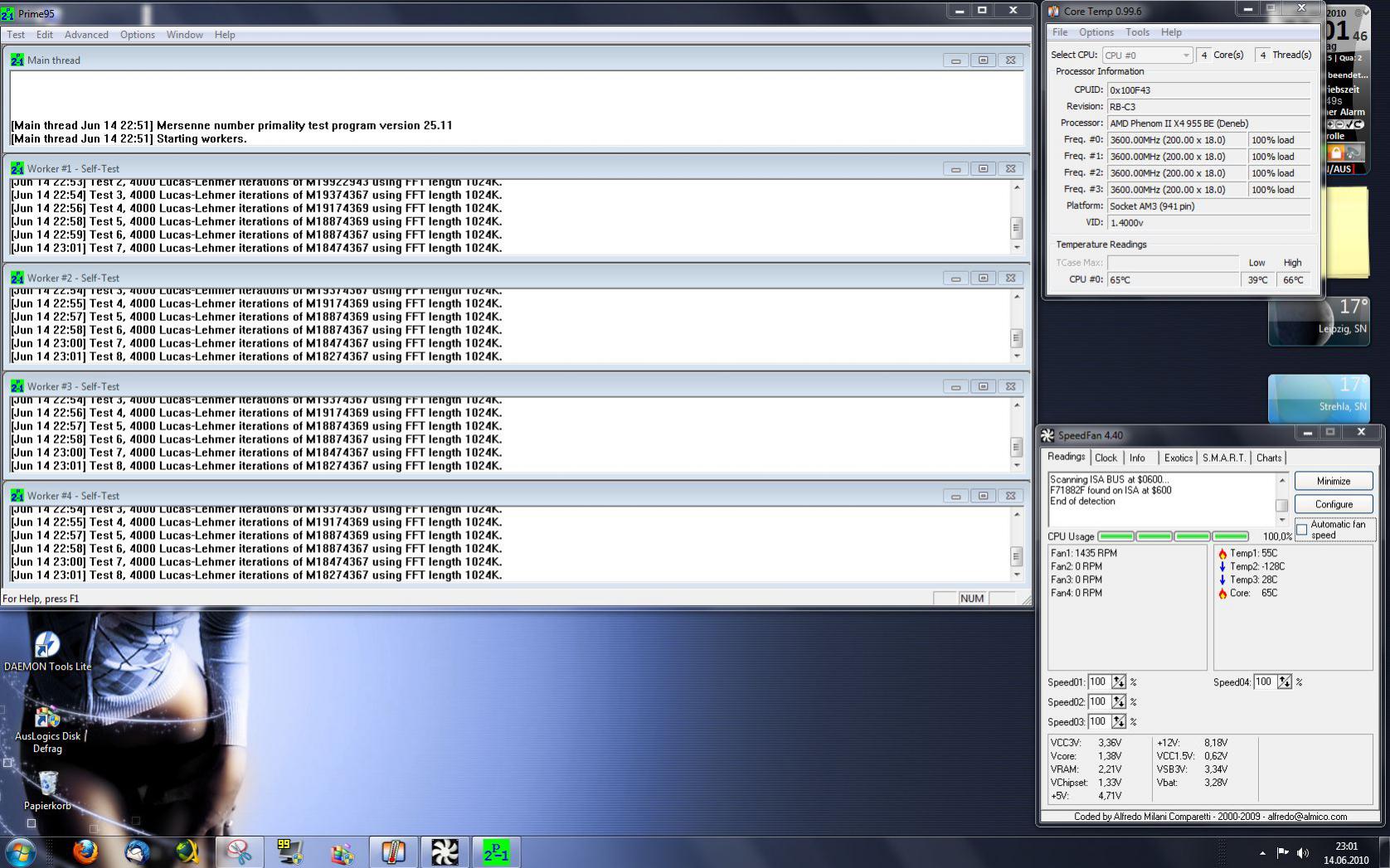Open DAEMON Tools Lite desktop shortcut

[47, 652]
